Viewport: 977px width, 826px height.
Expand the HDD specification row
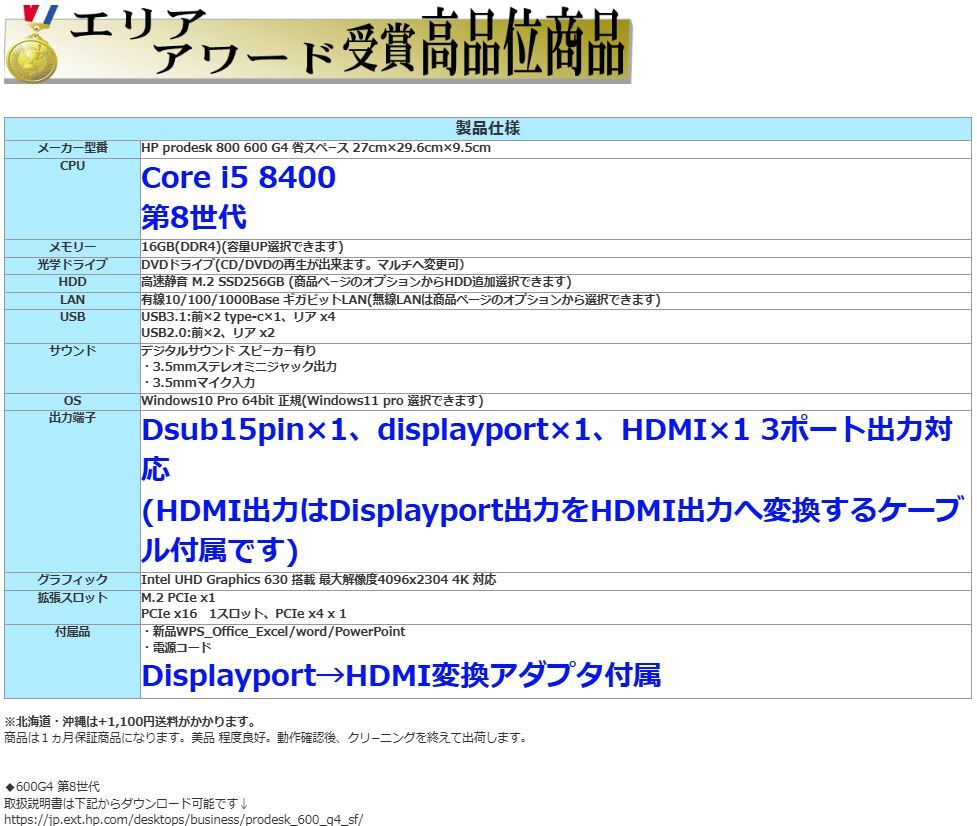(71, 282)
